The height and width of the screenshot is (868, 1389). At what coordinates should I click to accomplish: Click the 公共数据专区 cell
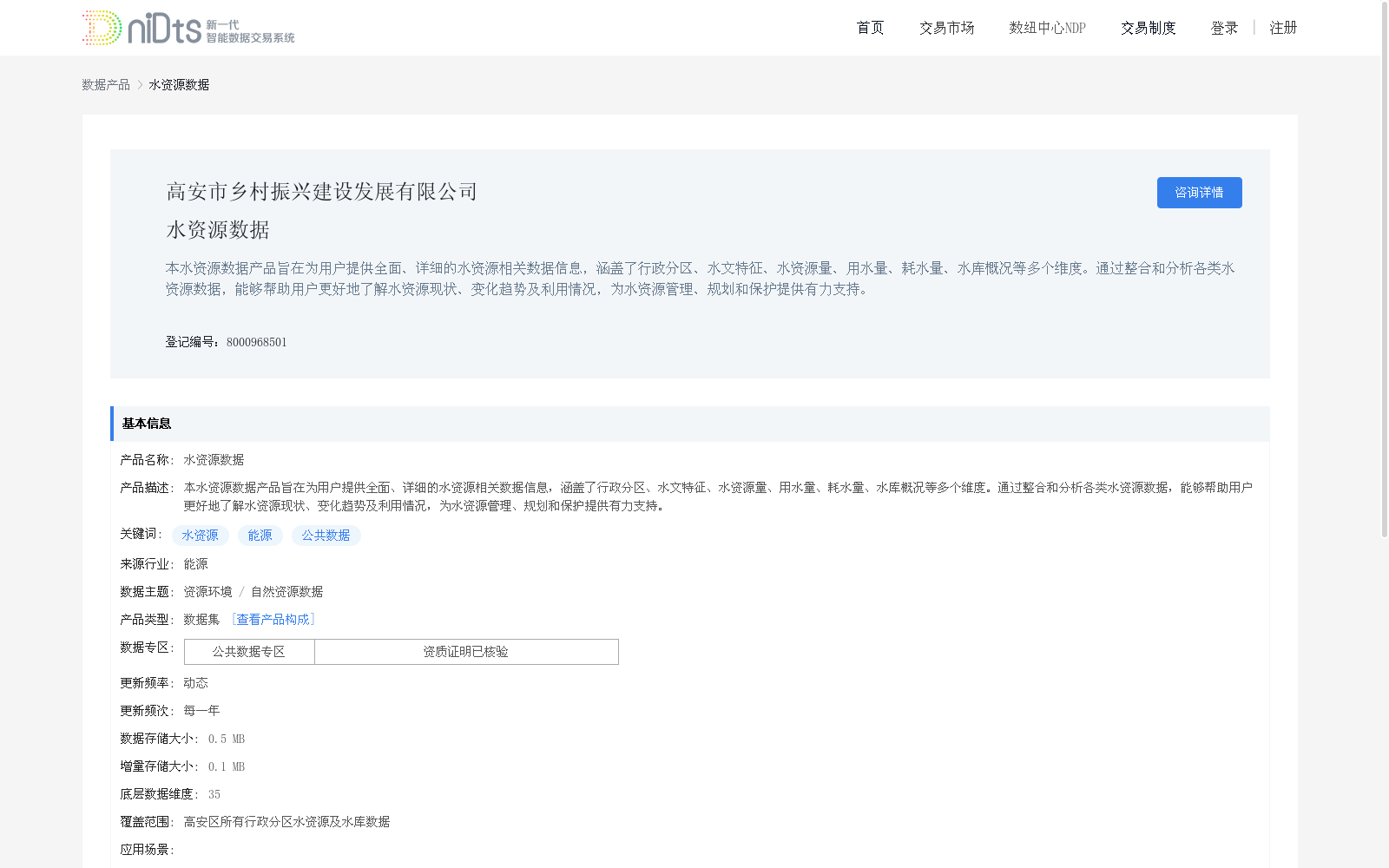coord(249,652)
